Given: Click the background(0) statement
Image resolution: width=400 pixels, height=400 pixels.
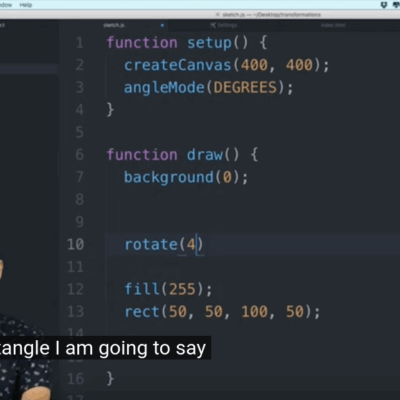Looking at the screenshot, I should [x=186, y=177].
